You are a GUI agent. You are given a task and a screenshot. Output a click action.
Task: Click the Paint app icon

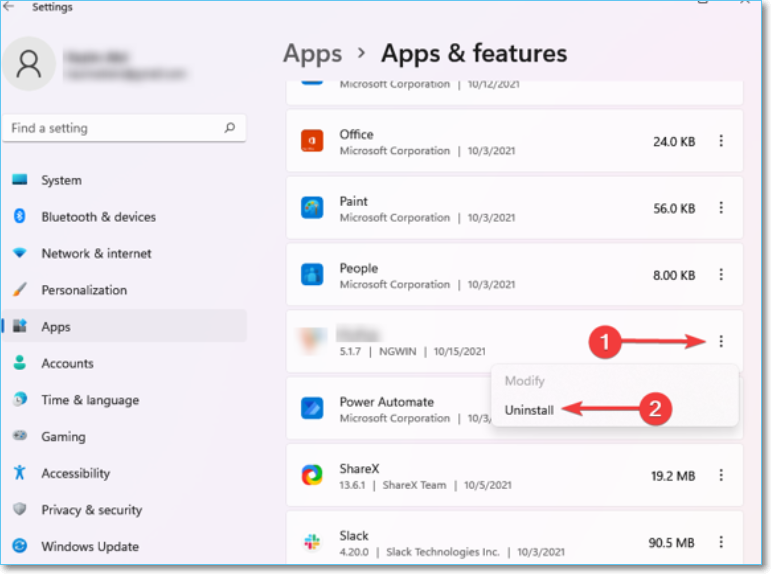312,208
